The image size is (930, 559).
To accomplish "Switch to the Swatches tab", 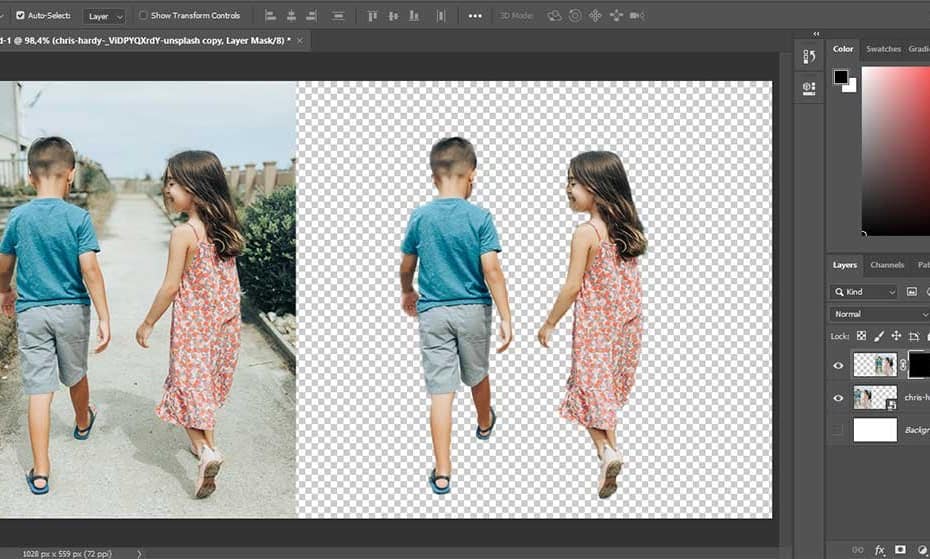I will click(883, 49).
